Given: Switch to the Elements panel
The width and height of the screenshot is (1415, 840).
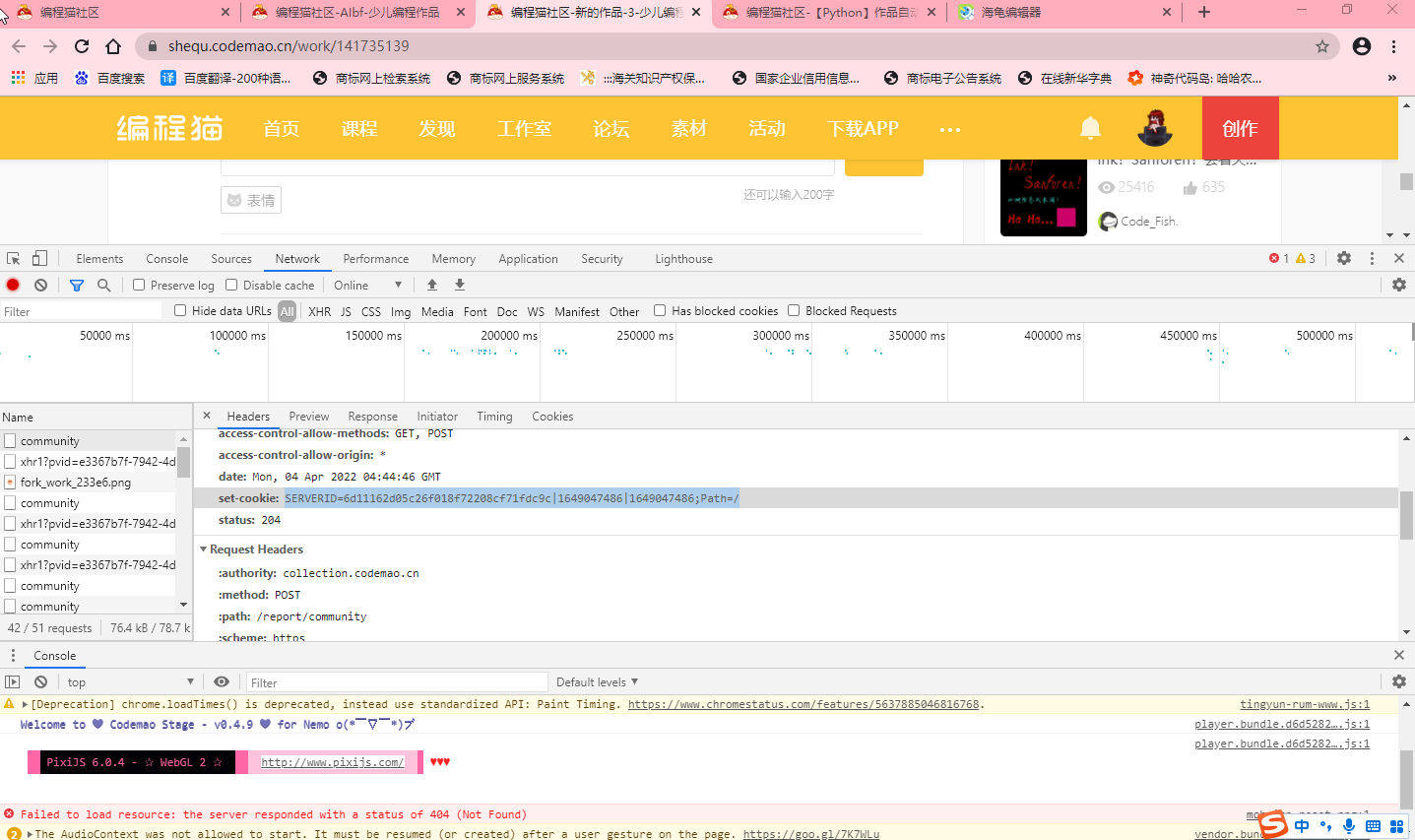Looking at the screenshot, I should (x=99, y=258).
